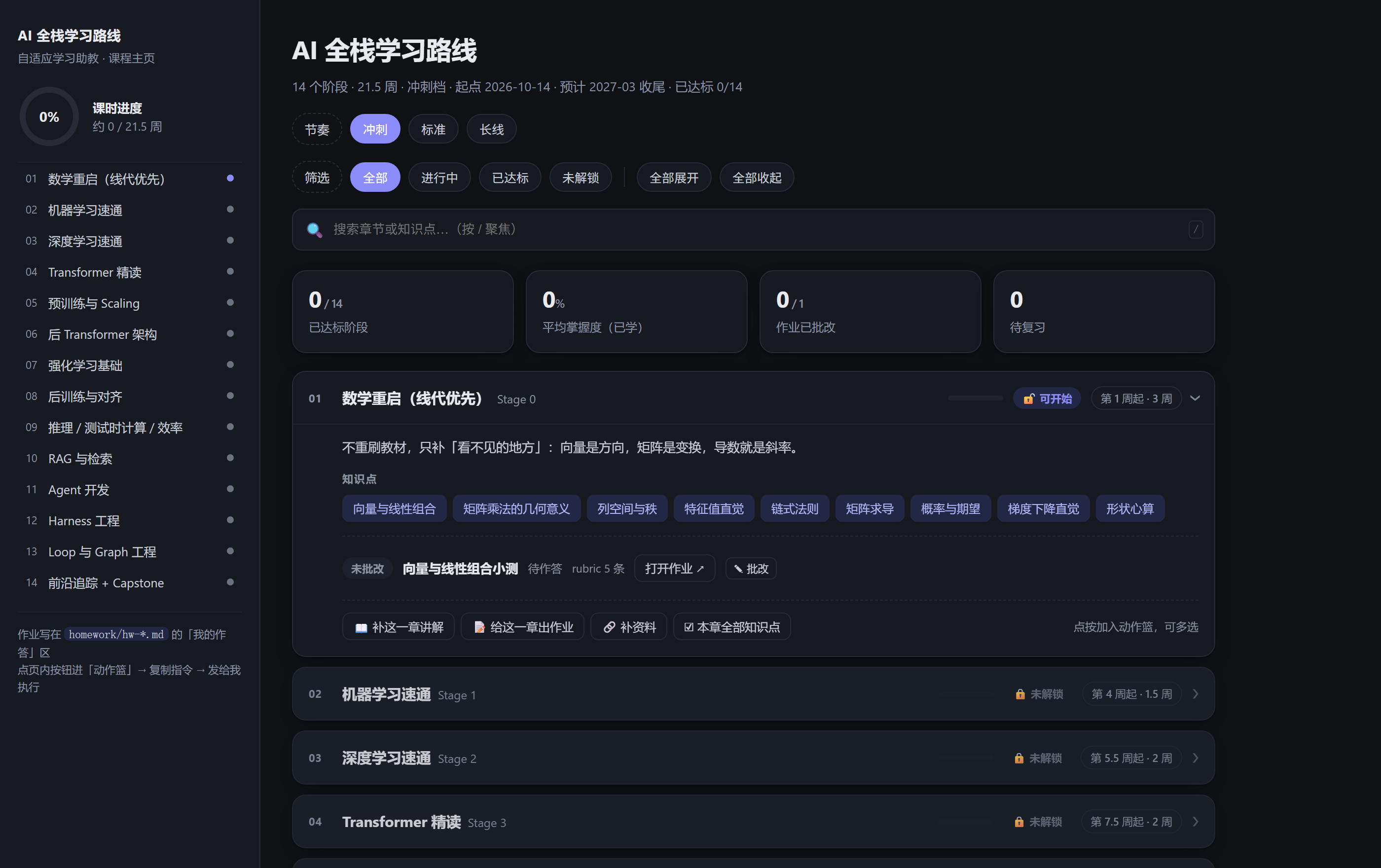Toggle the 链式法则 knowledge chip
Image resolution: width=1381 pixels, height=868 pixels.
click(x=795, y=508)
